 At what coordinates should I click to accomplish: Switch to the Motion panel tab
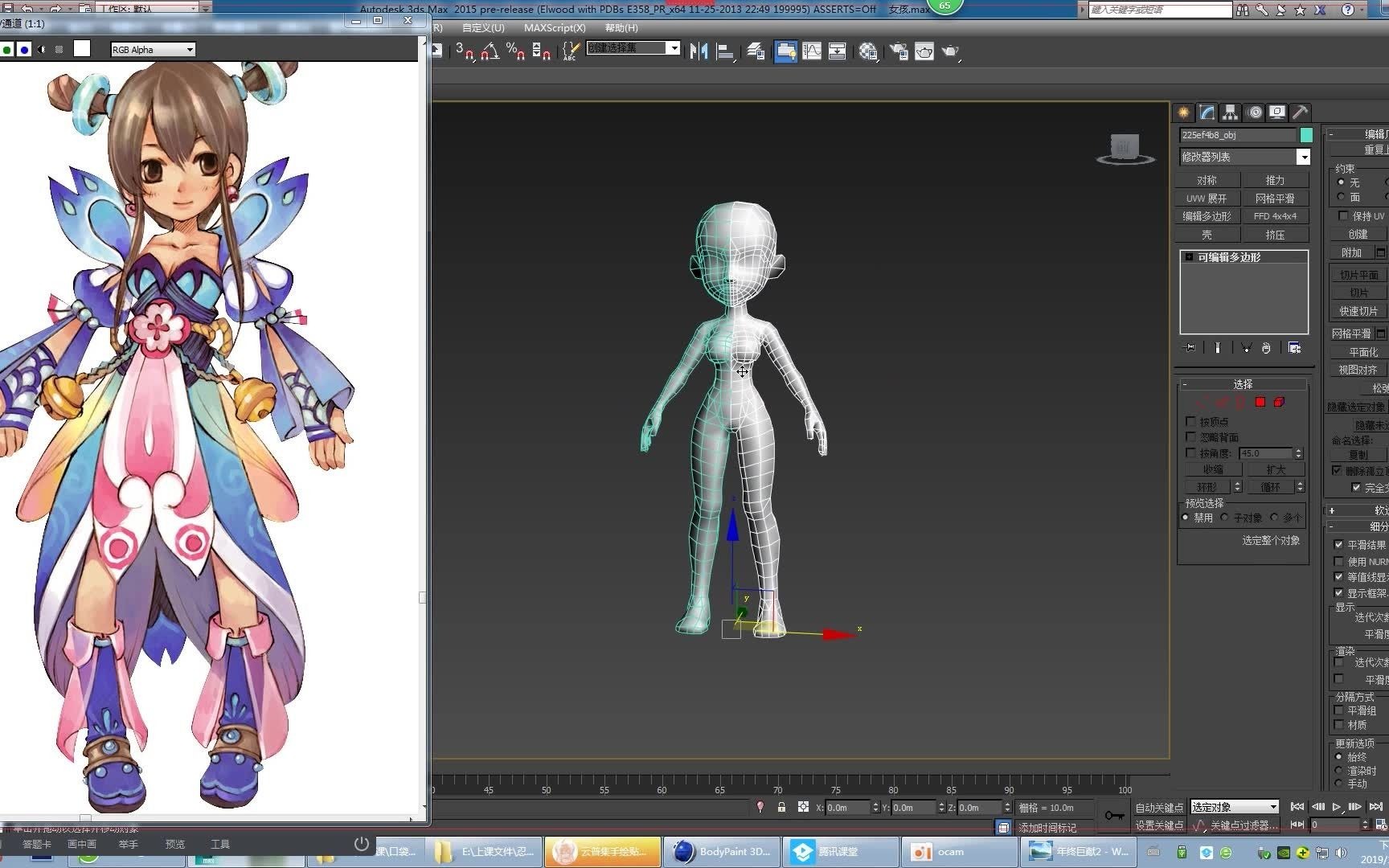[1254, 113]
